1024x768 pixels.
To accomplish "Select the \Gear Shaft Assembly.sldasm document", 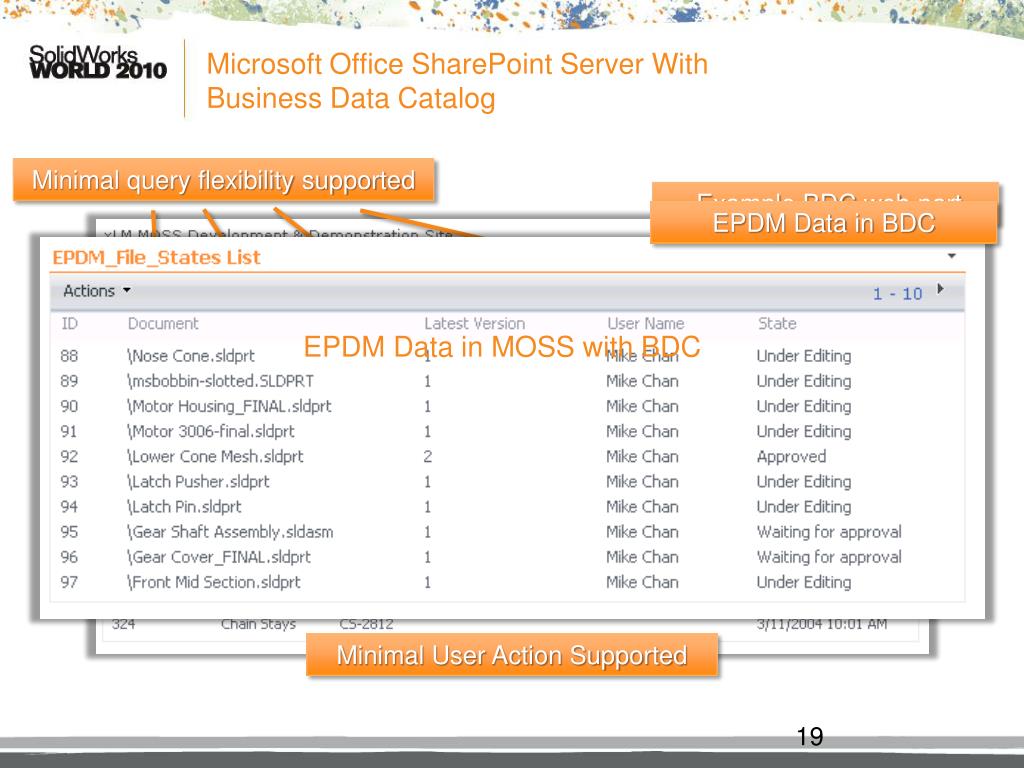I will pos(230,532).
